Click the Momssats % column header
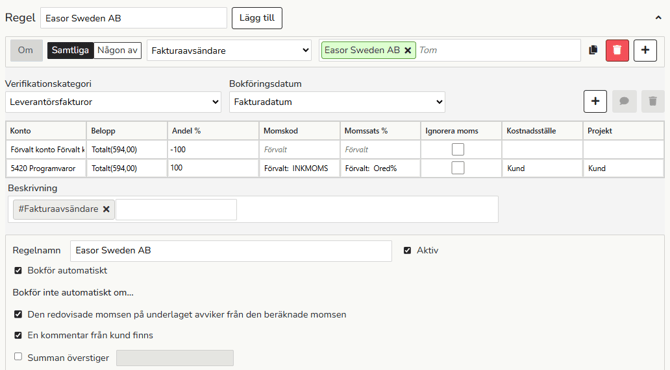The height and width of the screenshot is (370, 670). click(380, 131)
